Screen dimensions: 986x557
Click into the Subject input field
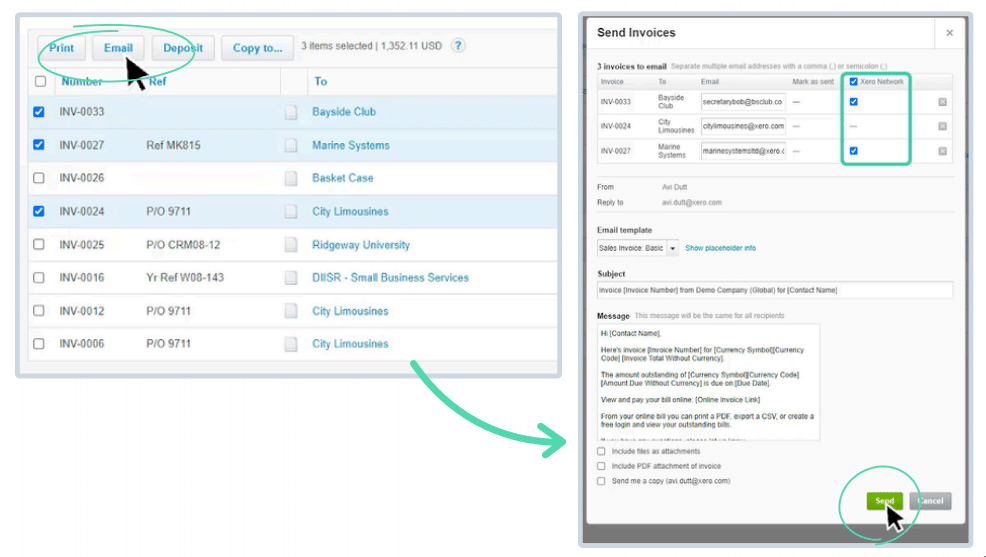click(x=775, y=290)
